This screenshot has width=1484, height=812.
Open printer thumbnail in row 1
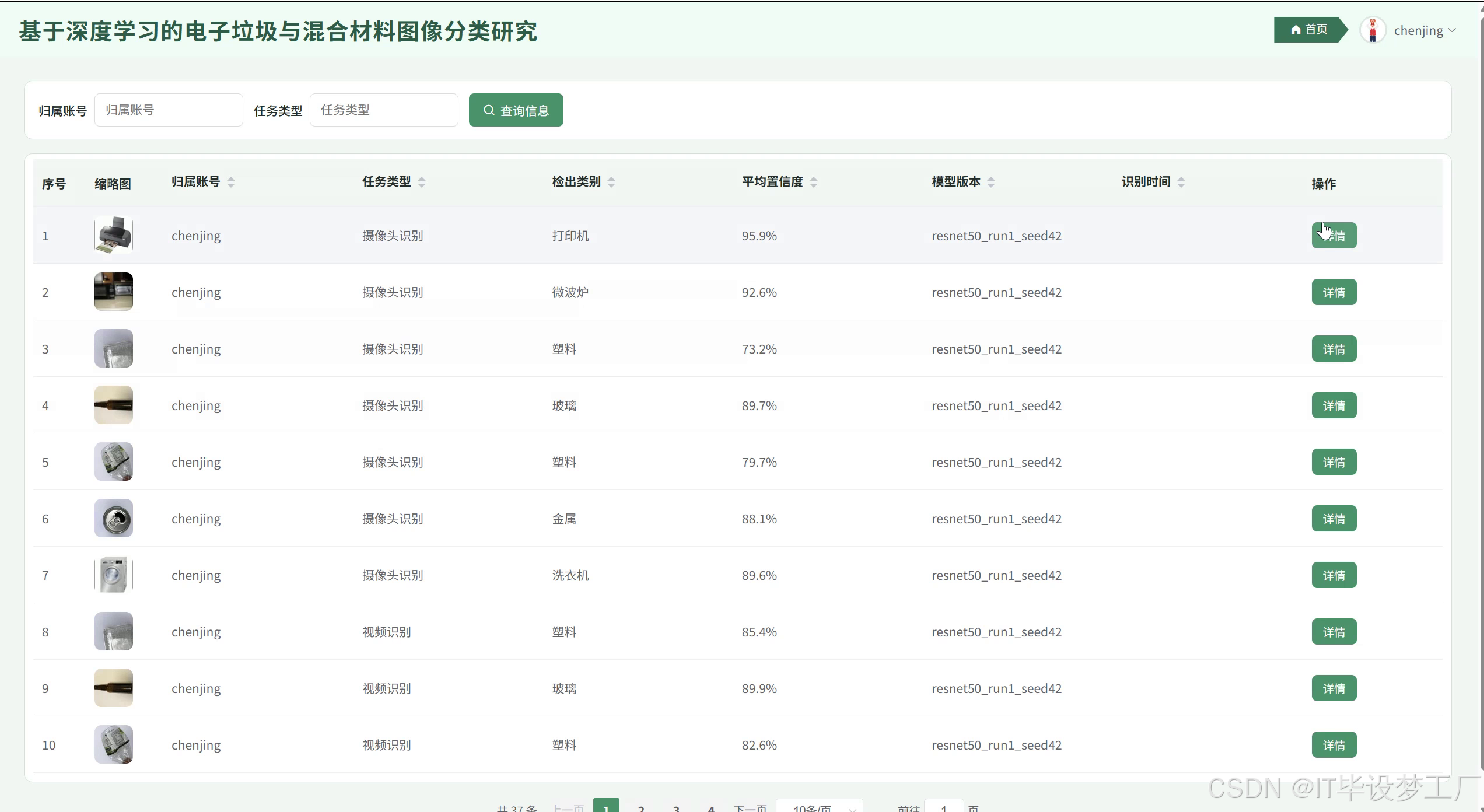pos(114,235)
